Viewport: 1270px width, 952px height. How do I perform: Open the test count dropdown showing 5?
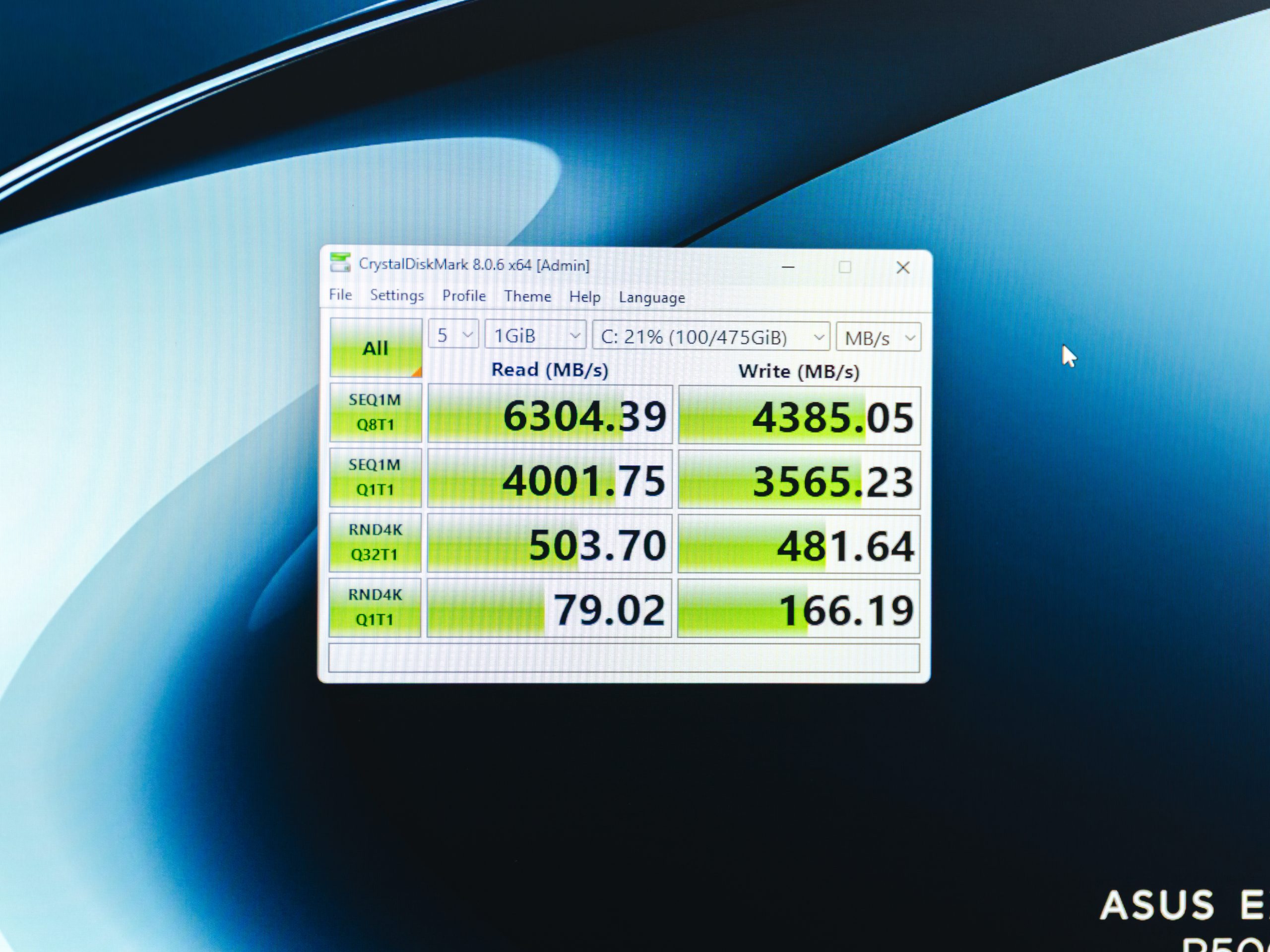pos(453,335)
